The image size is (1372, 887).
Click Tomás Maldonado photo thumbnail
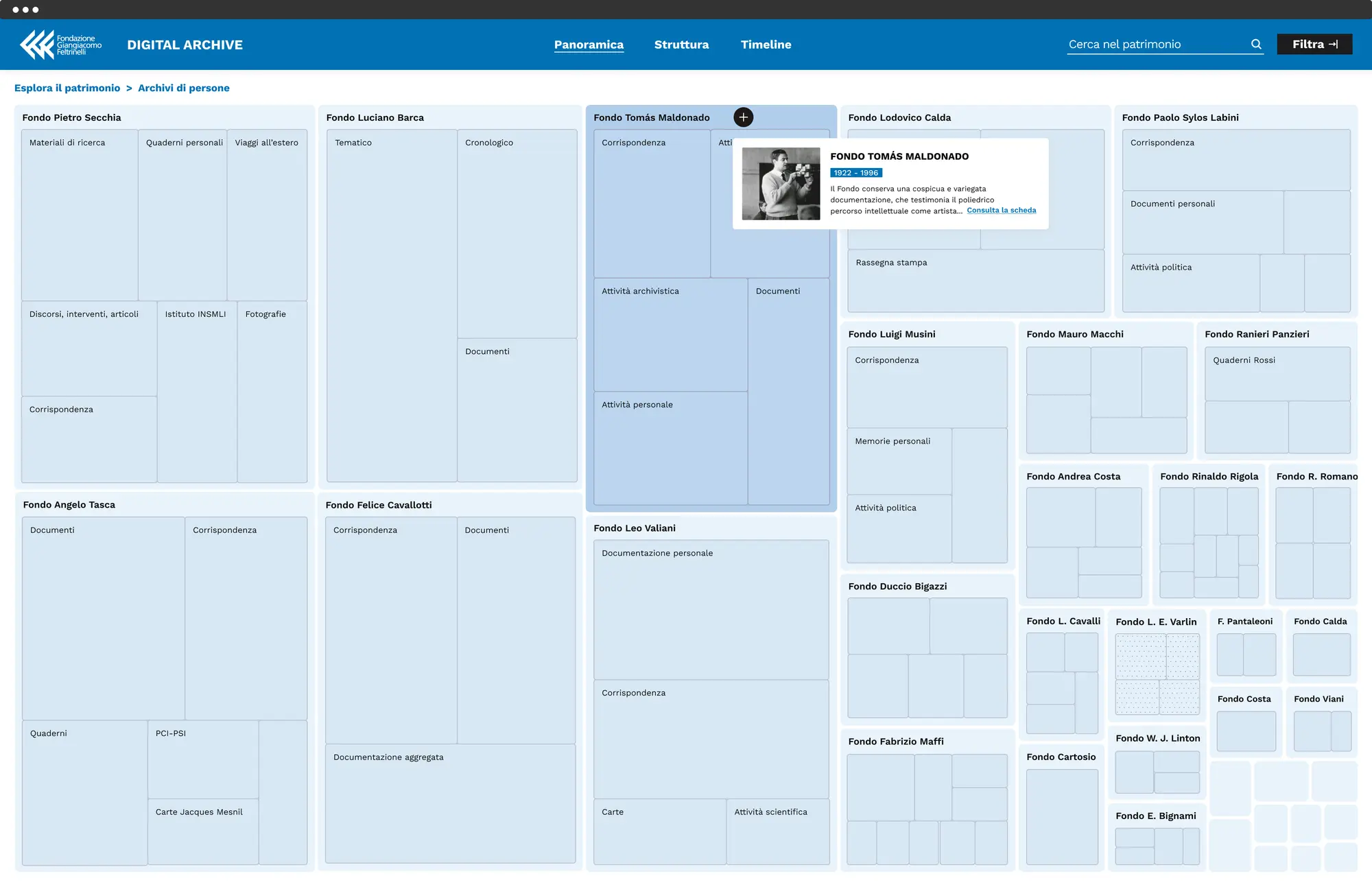click(781, 184)
